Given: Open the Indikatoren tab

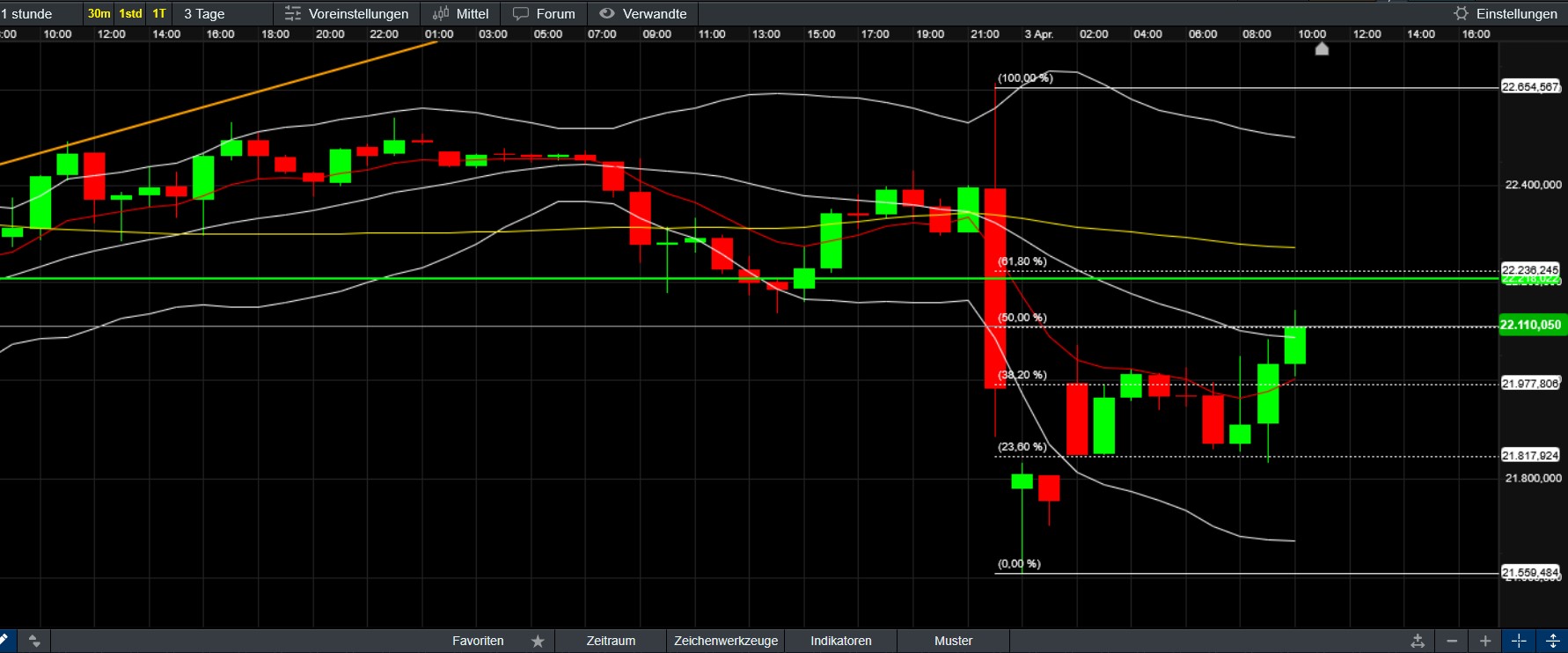Looking at the screenshot, I should point(841,641).
